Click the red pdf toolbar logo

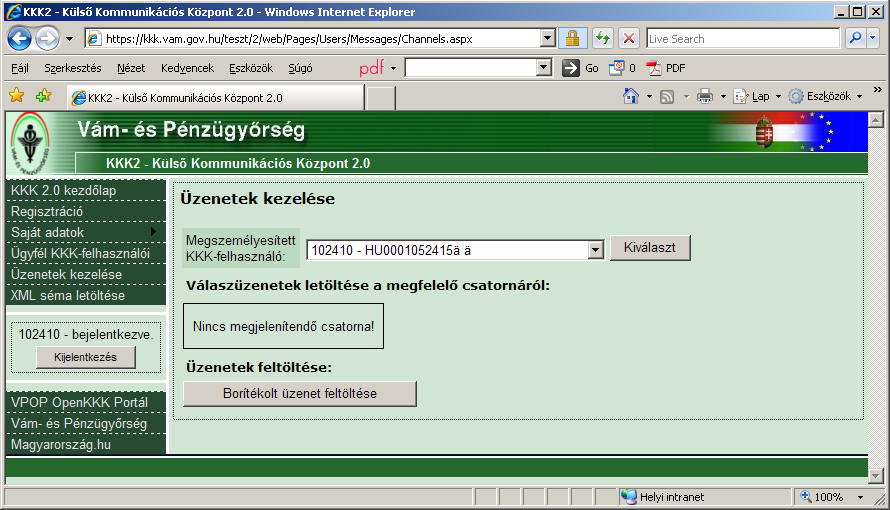371,68
